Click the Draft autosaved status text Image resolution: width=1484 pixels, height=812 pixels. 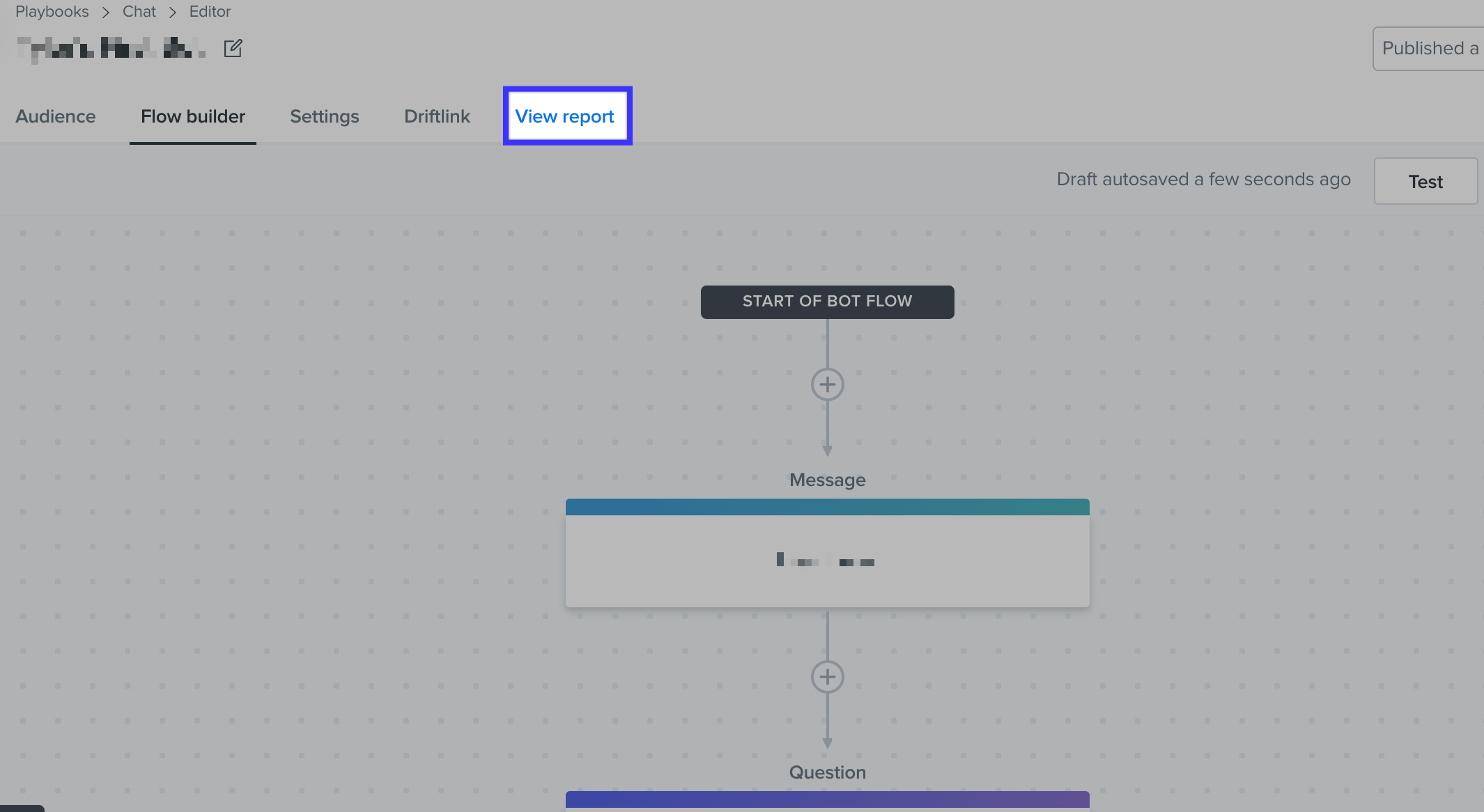(1203, 179)
